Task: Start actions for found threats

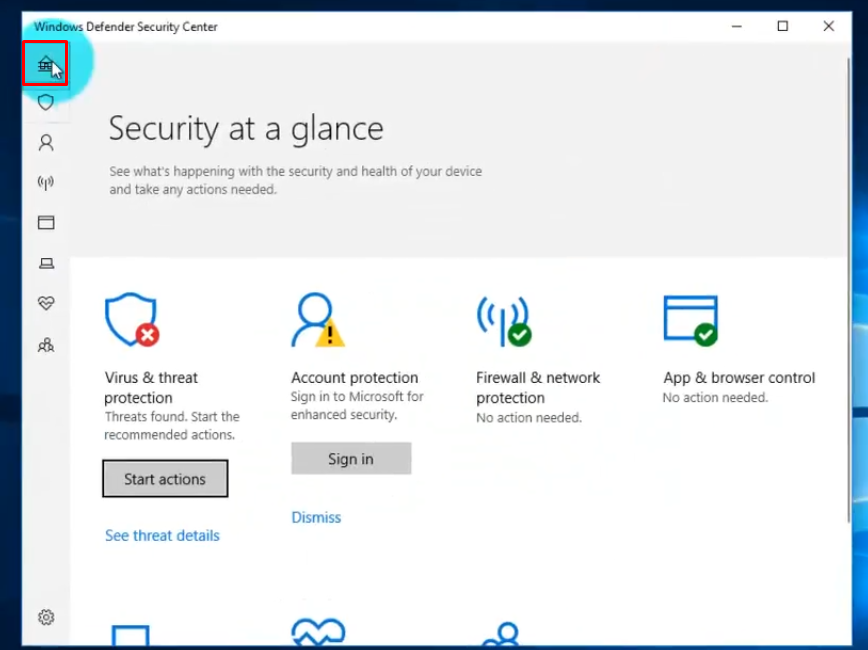Action: point(165,478)
